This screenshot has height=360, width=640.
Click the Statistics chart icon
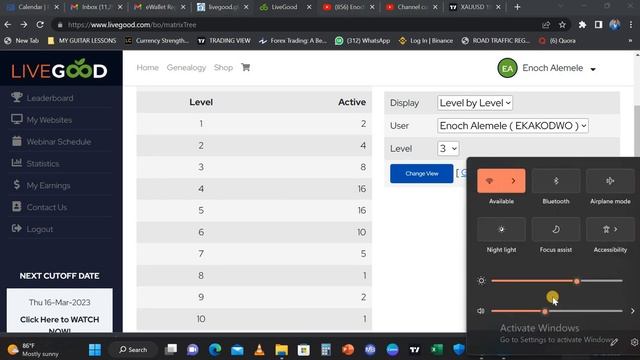pos(17,163)
